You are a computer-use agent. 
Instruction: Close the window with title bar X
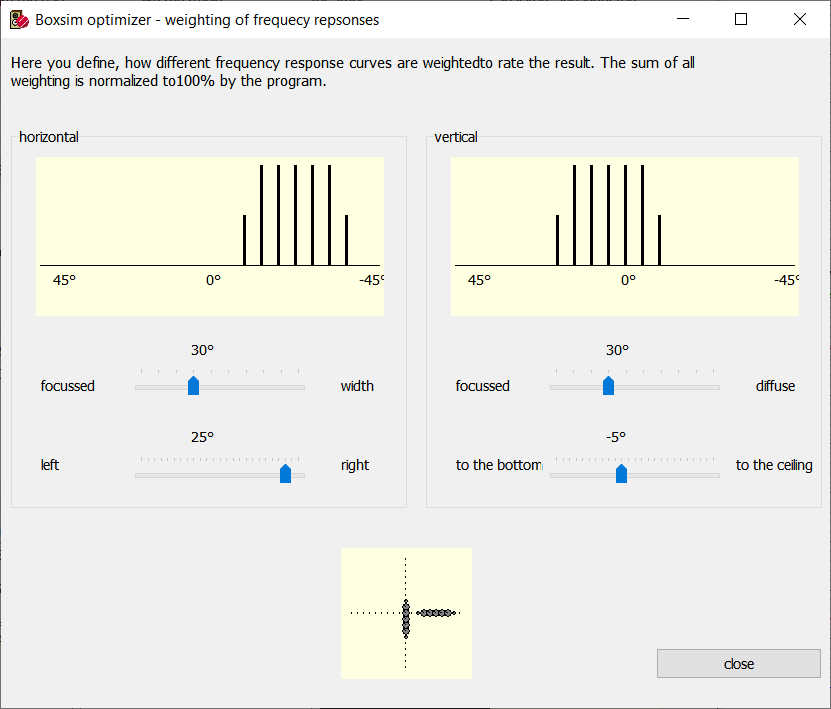coord(799,19)
